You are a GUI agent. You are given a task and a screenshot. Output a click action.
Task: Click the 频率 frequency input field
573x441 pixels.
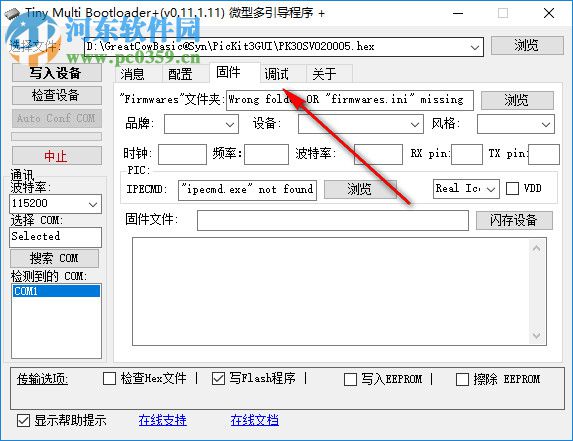(x=266, y=155)
